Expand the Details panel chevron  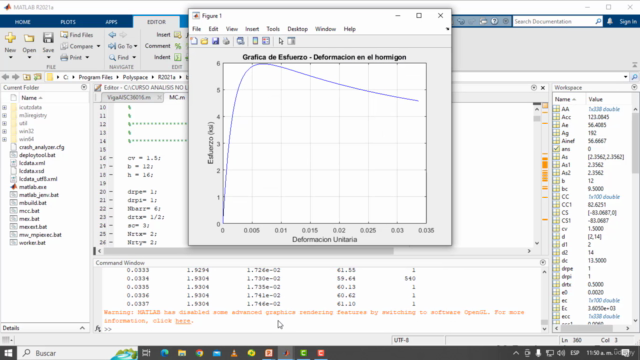(82, 328)
